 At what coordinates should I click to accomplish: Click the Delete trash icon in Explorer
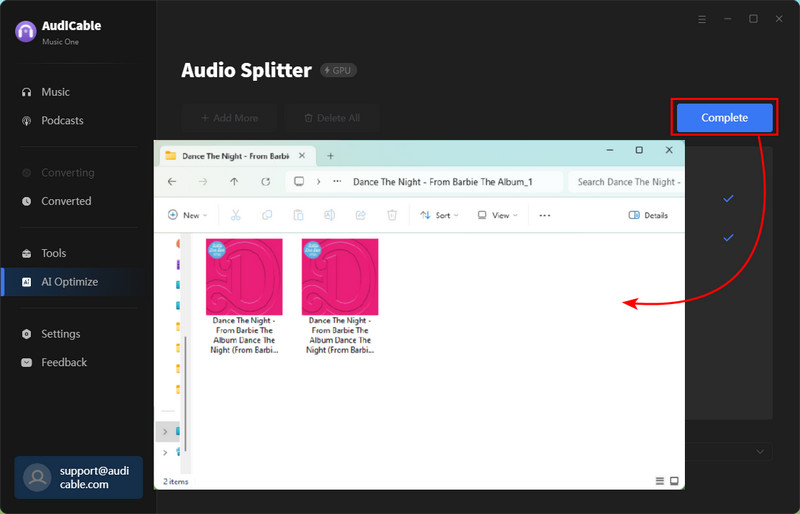pyautogui.click(x=392, y=215)
